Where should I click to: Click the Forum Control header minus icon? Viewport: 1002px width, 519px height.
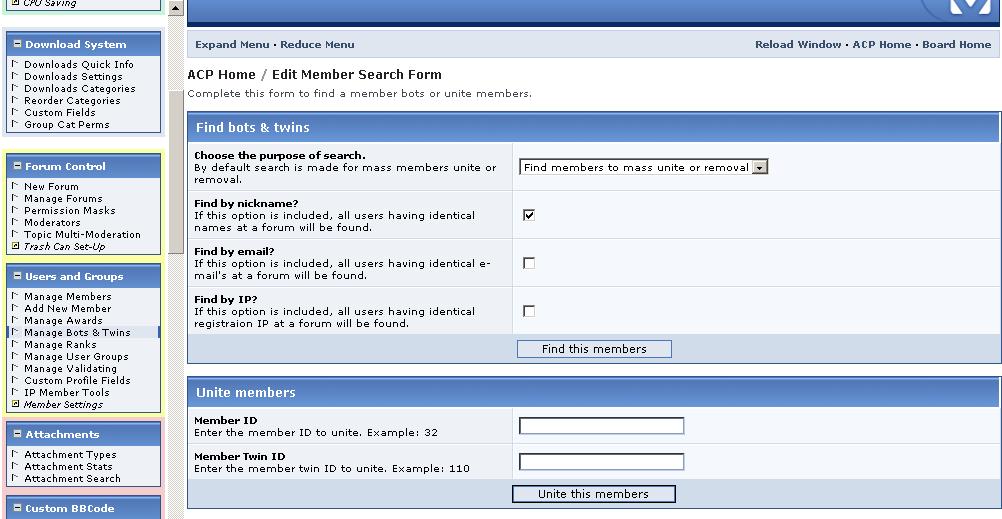(x=16, y=167)
